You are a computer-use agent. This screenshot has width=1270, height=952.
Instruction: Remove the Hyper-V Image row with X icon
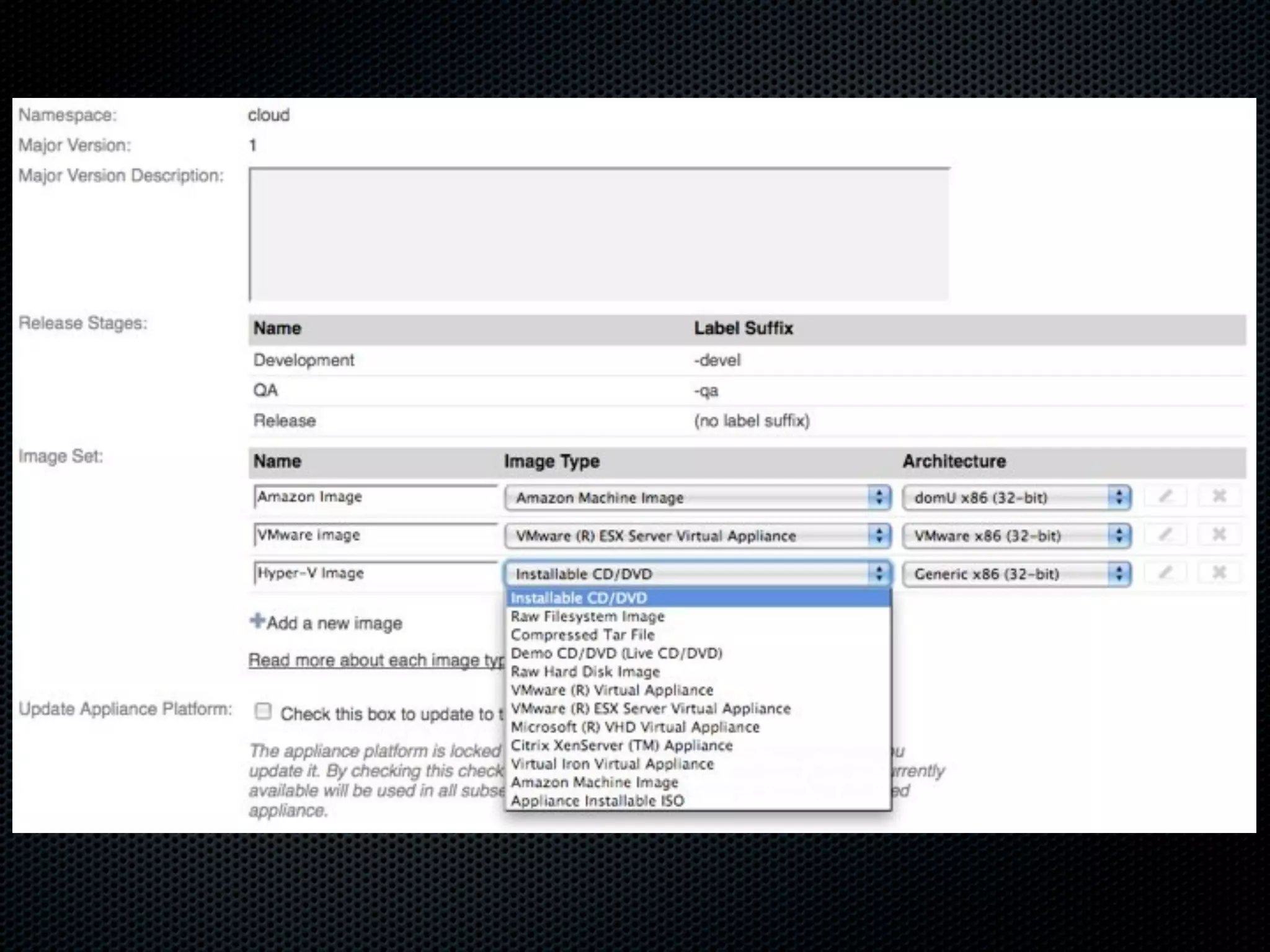click(x=1219, y=573)
